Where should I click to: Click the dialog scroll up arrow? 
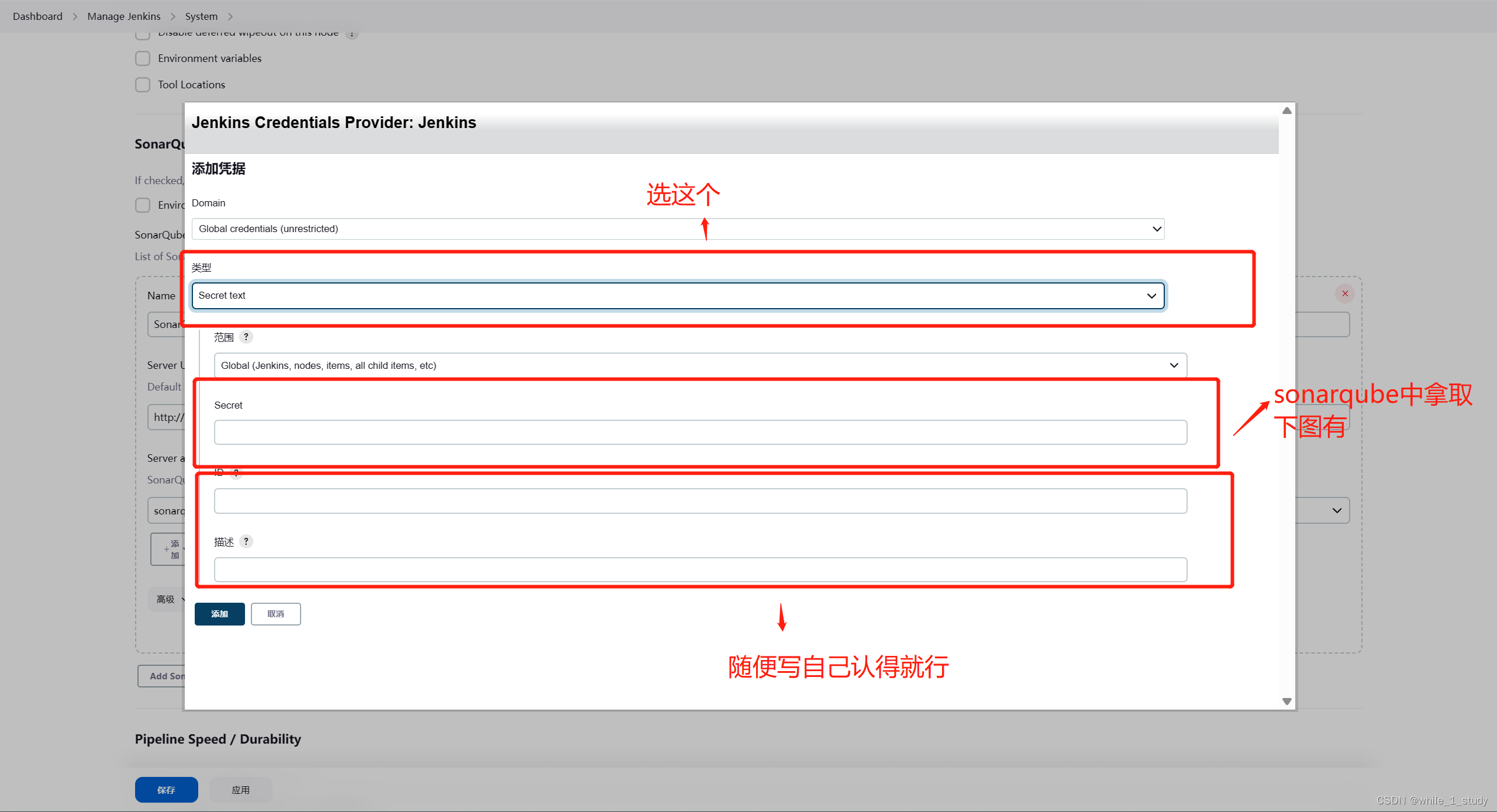tap(1286, 110)
